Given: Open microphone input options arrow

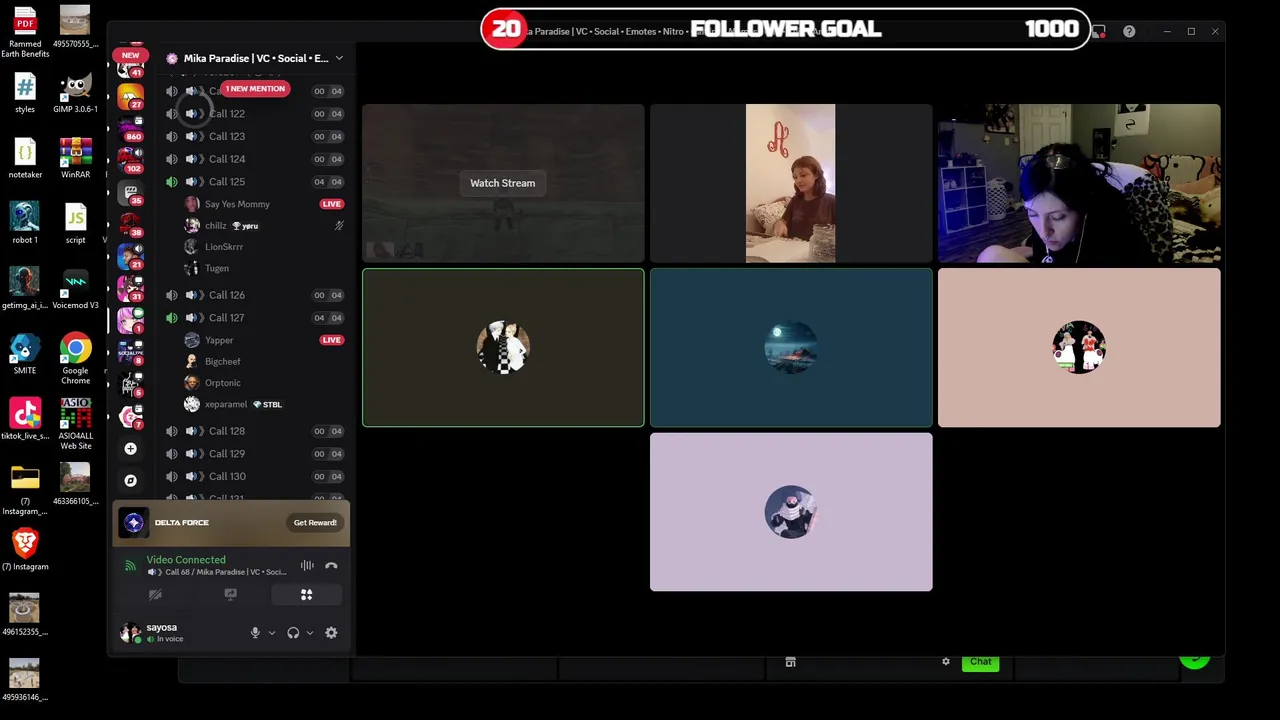Looking at the screenshot, I should click(271, 632).
